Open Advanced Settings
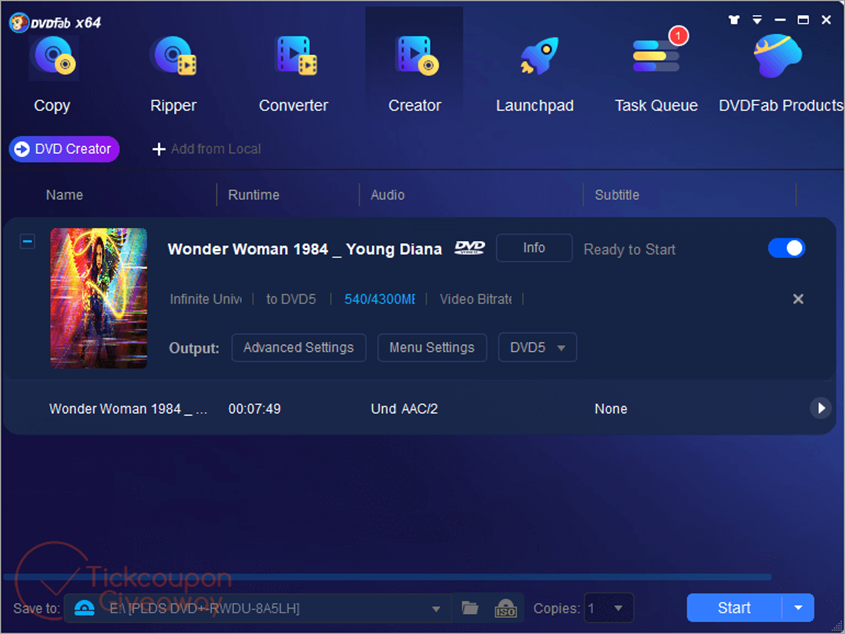This screenshot has width=845, height=634. (x=299, y=348)
